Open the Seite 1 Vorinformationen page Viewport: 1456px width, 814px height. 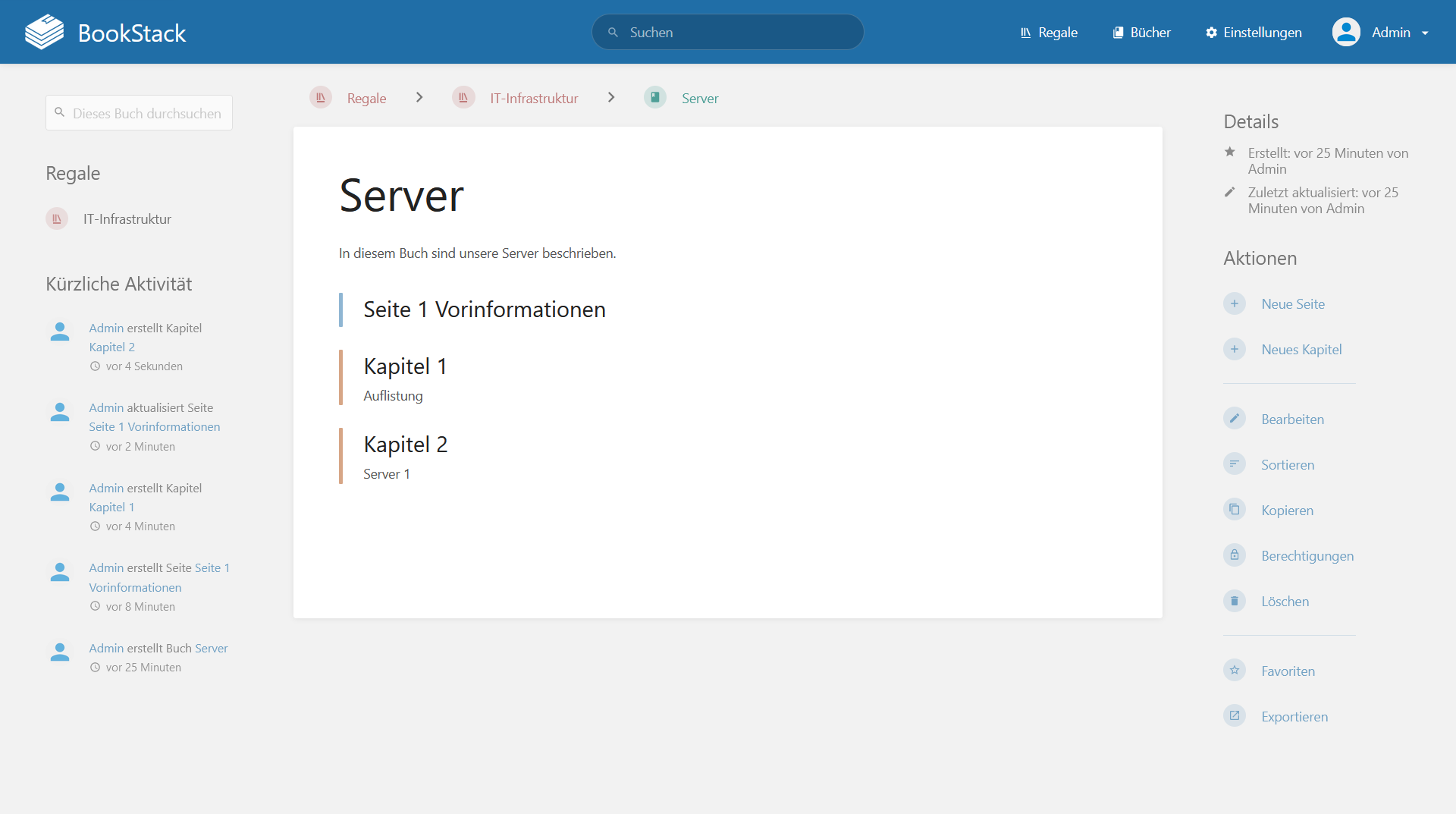coord(484,310)
